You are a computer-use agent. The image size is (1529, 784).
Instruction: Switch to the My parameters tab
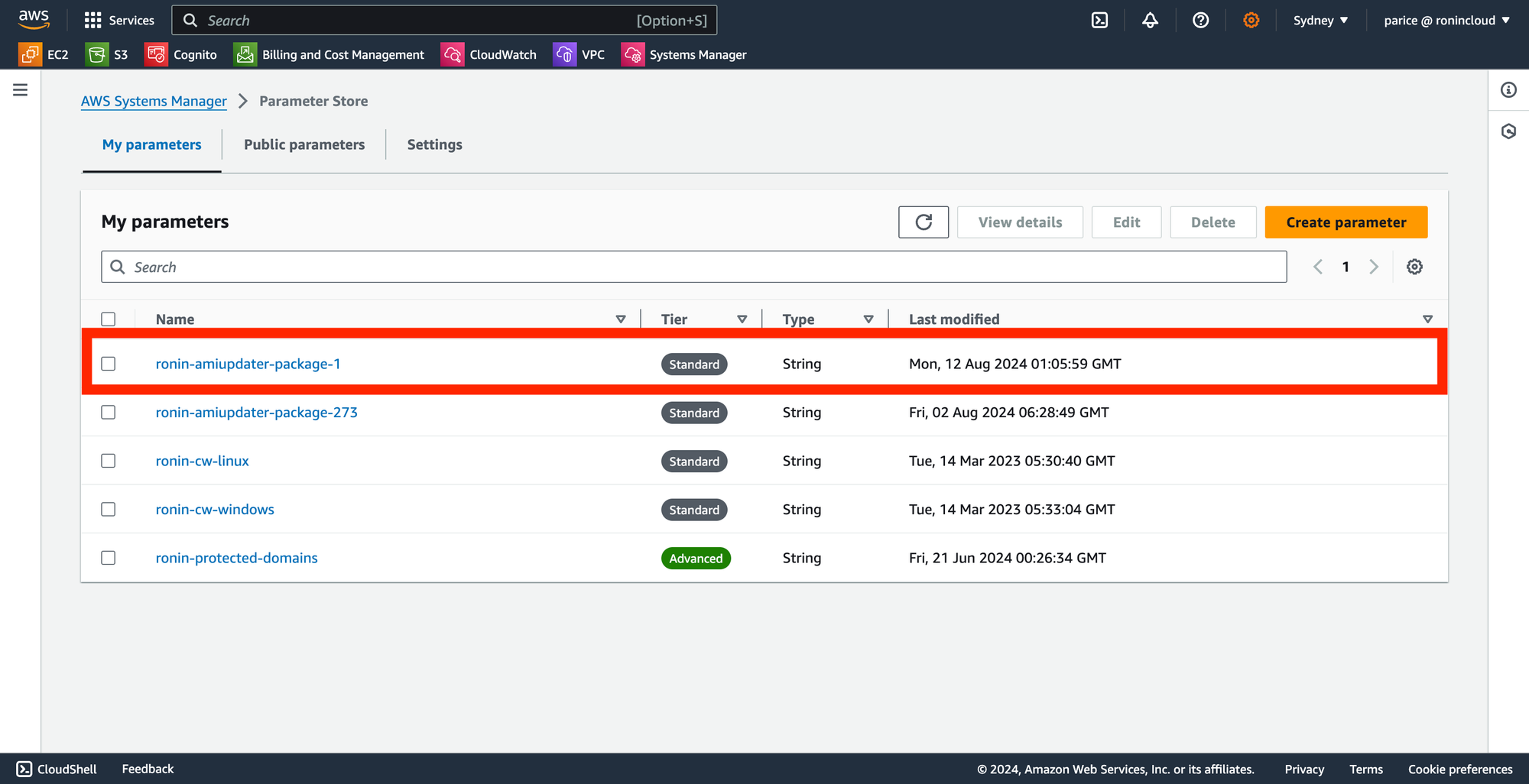tap(151, 145)
